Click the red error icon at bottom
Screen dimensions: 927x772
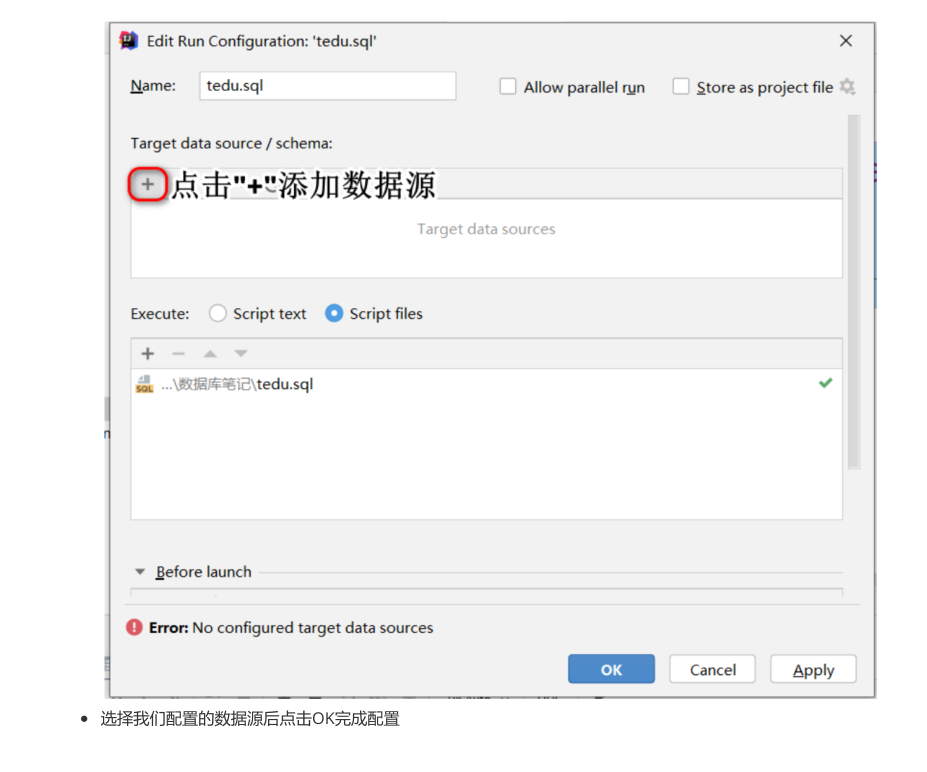134,627
